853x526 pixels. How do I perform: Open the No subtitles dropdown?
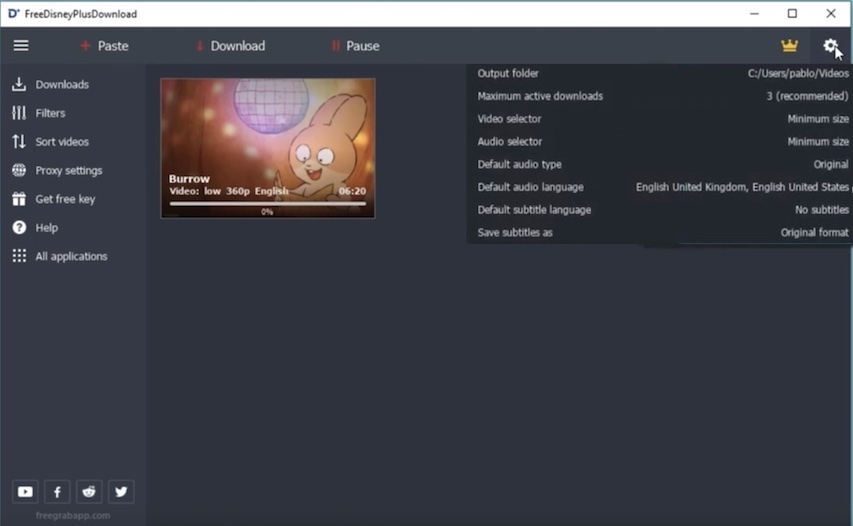(x=821, y=210)
